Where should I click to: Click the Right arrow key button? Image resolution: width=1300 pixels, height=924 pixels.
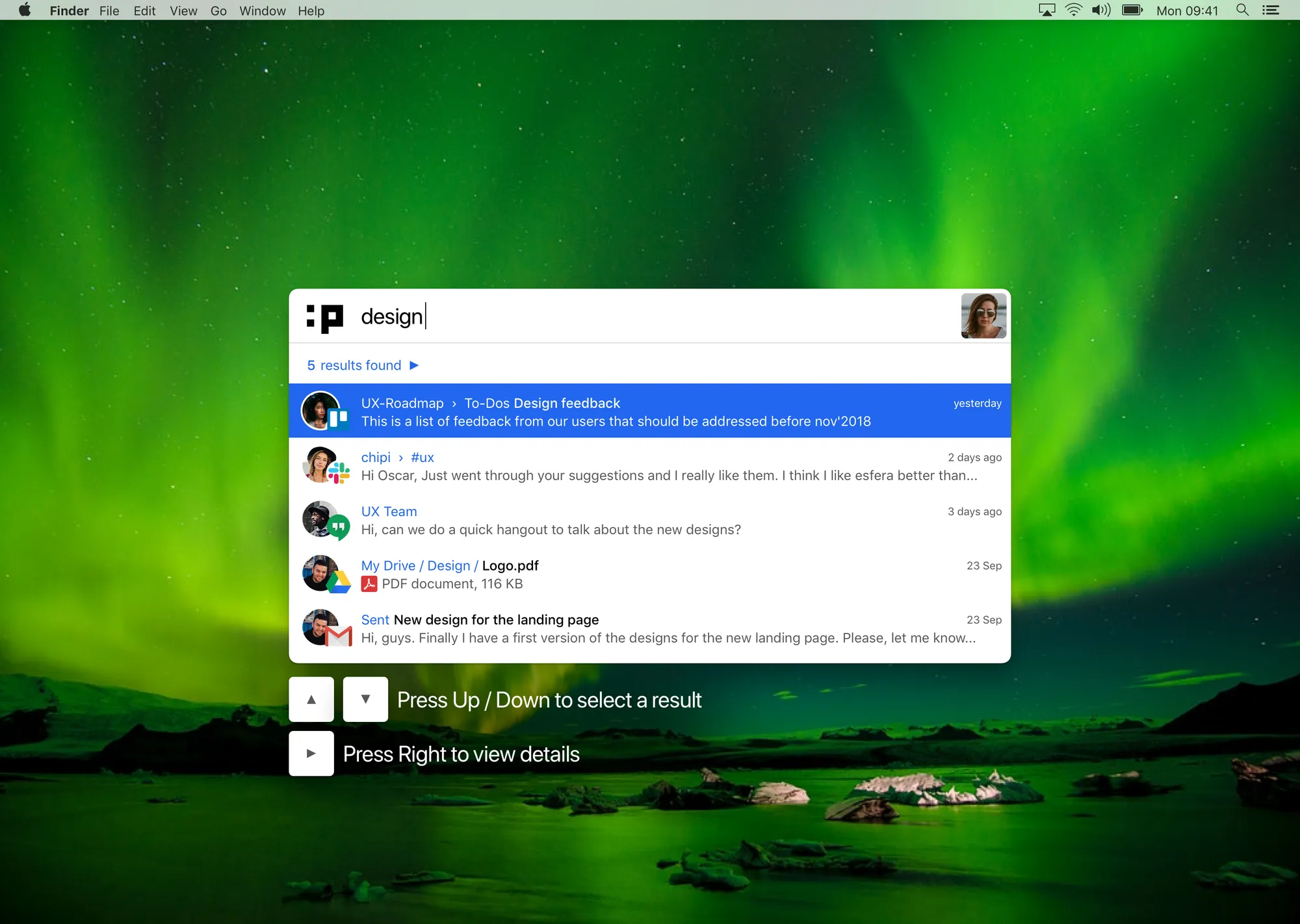point(311,753)
